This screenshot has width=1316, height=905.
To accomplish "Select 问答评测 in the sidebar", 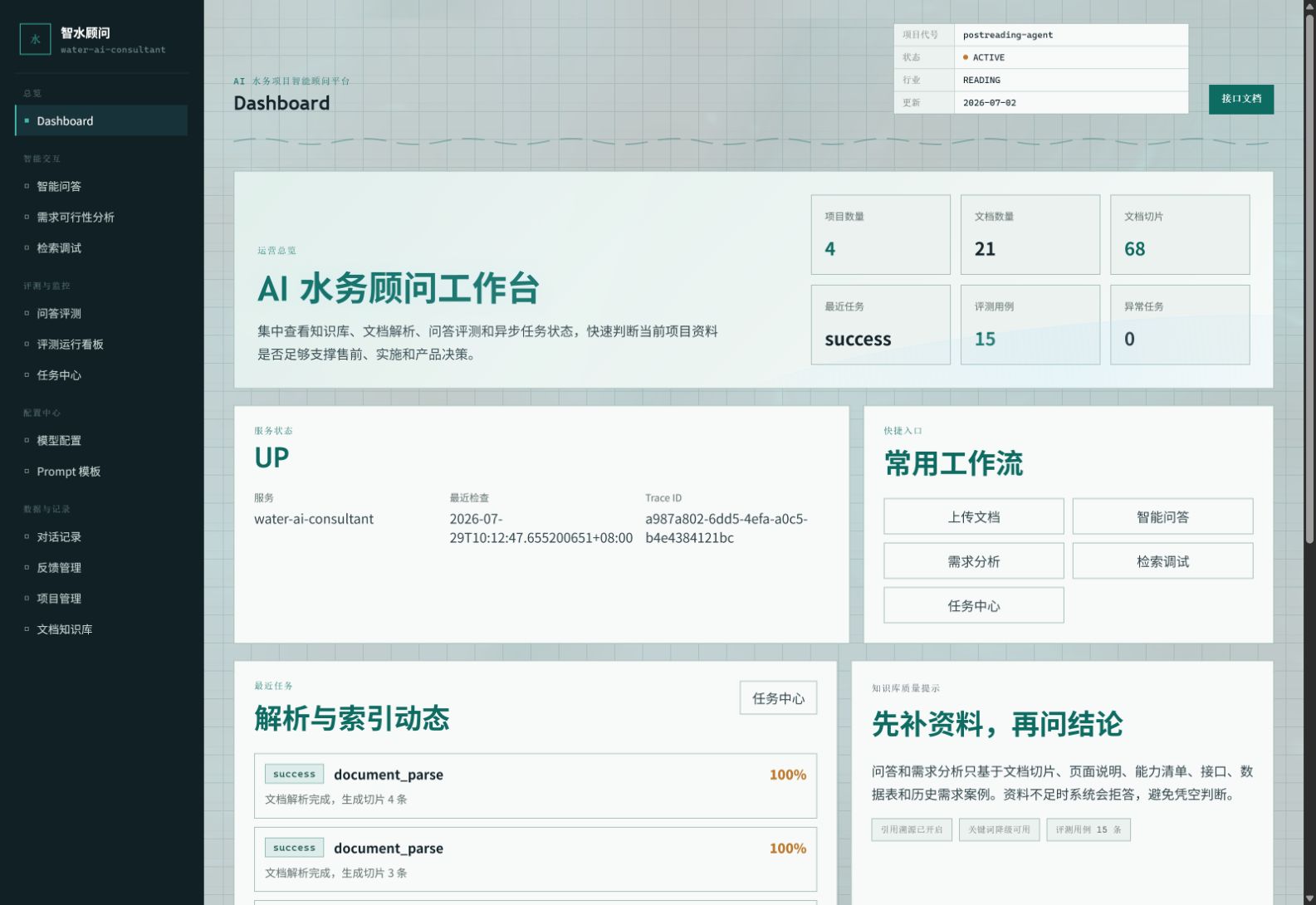I will [101, 313].
